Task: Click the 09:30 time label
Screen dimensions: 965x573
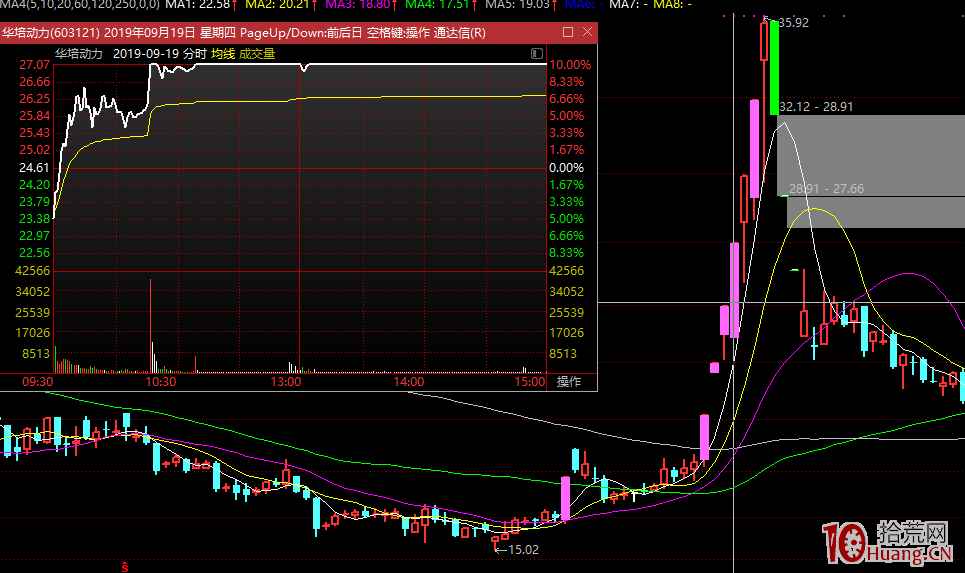Action: (38, 382)
